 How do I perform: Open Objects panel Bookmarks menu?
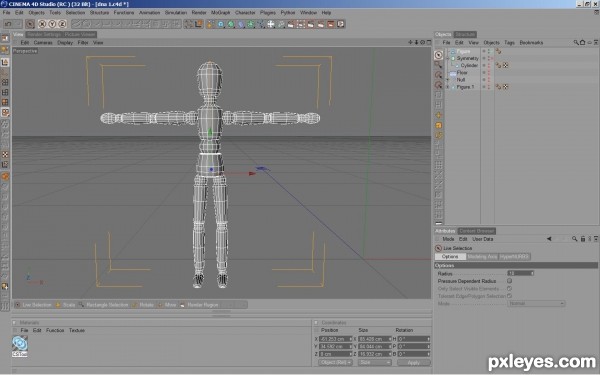tap(531, 42)
